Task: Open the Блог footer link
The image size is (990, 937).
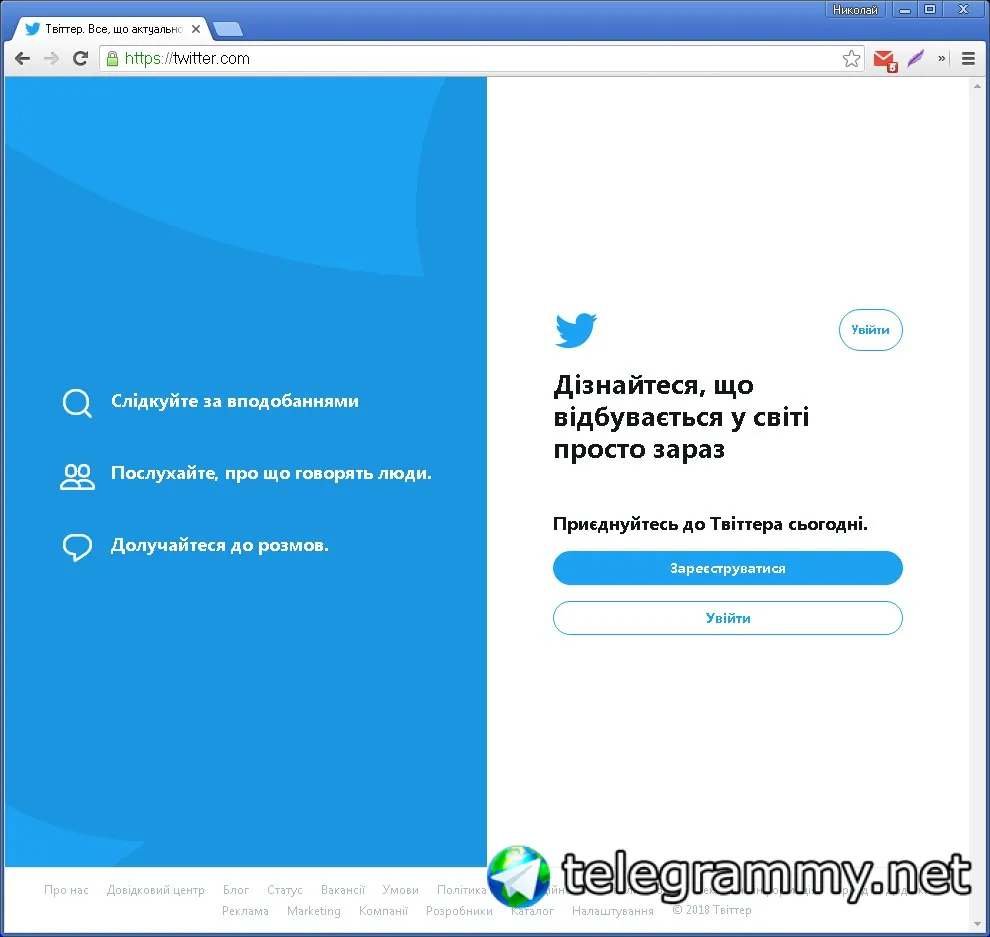Action: [236, 890]
